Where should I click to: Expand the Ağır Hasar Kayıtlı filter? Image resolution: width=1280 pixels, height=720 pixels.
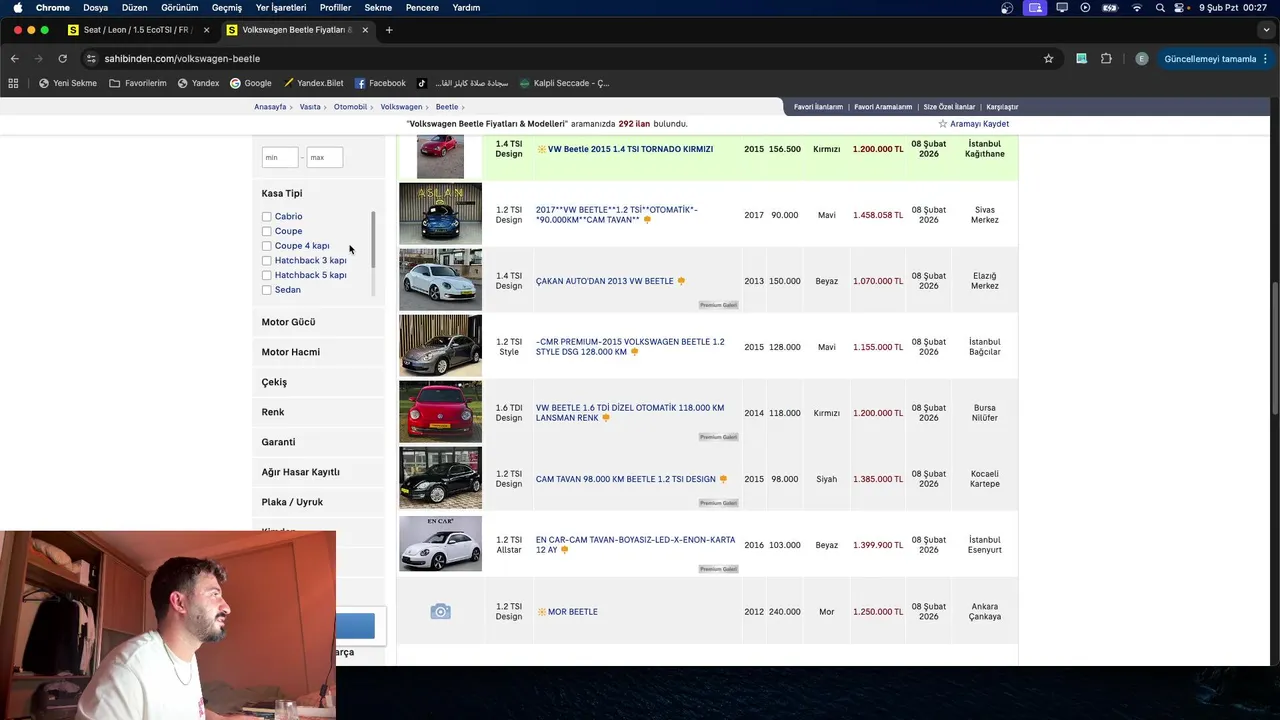coord(301,472)
